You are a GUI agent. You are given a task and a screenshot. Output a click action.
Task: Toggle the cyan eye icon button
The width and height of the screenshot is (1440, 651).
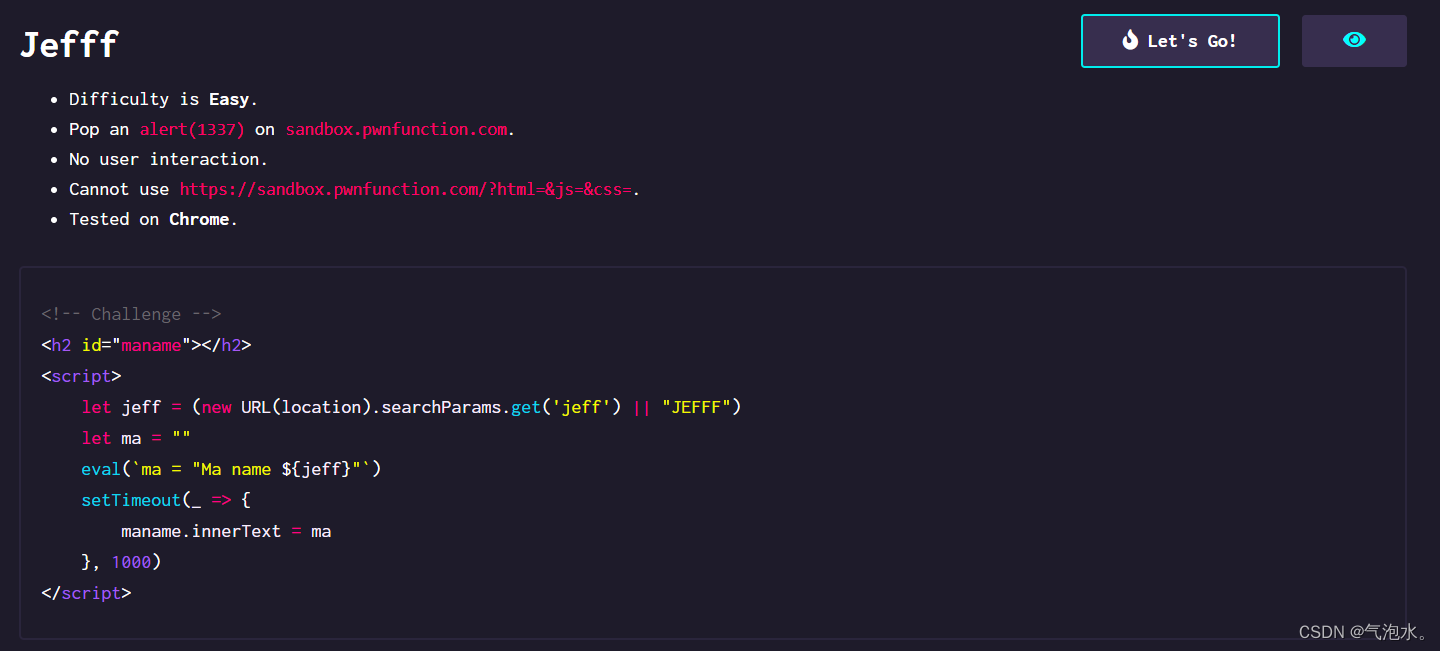tap(1354, 41)
